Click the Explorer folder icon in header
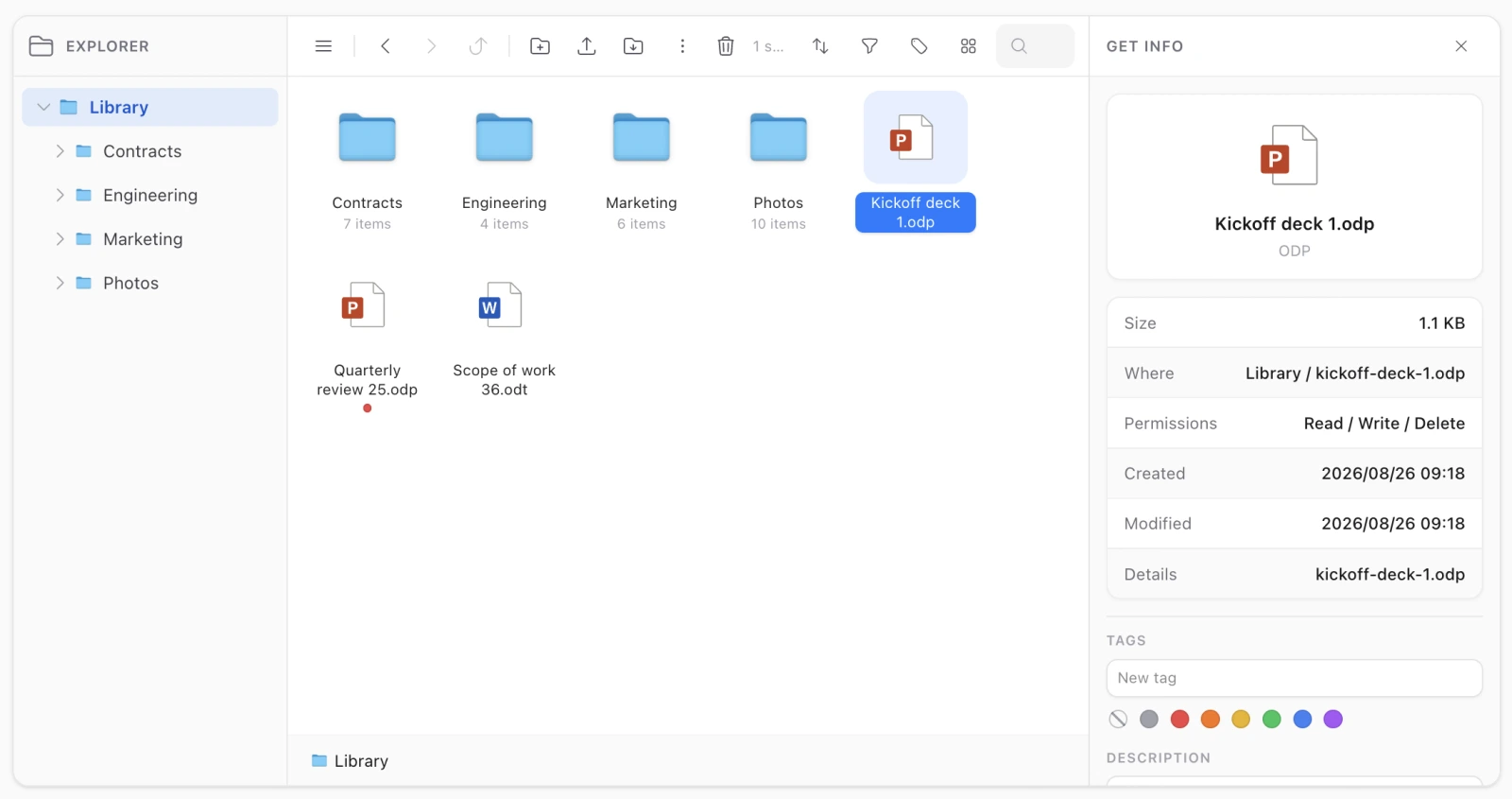The width and height of the screenshot is (1512, 799). pyautogui.click(x=41, y=46)
